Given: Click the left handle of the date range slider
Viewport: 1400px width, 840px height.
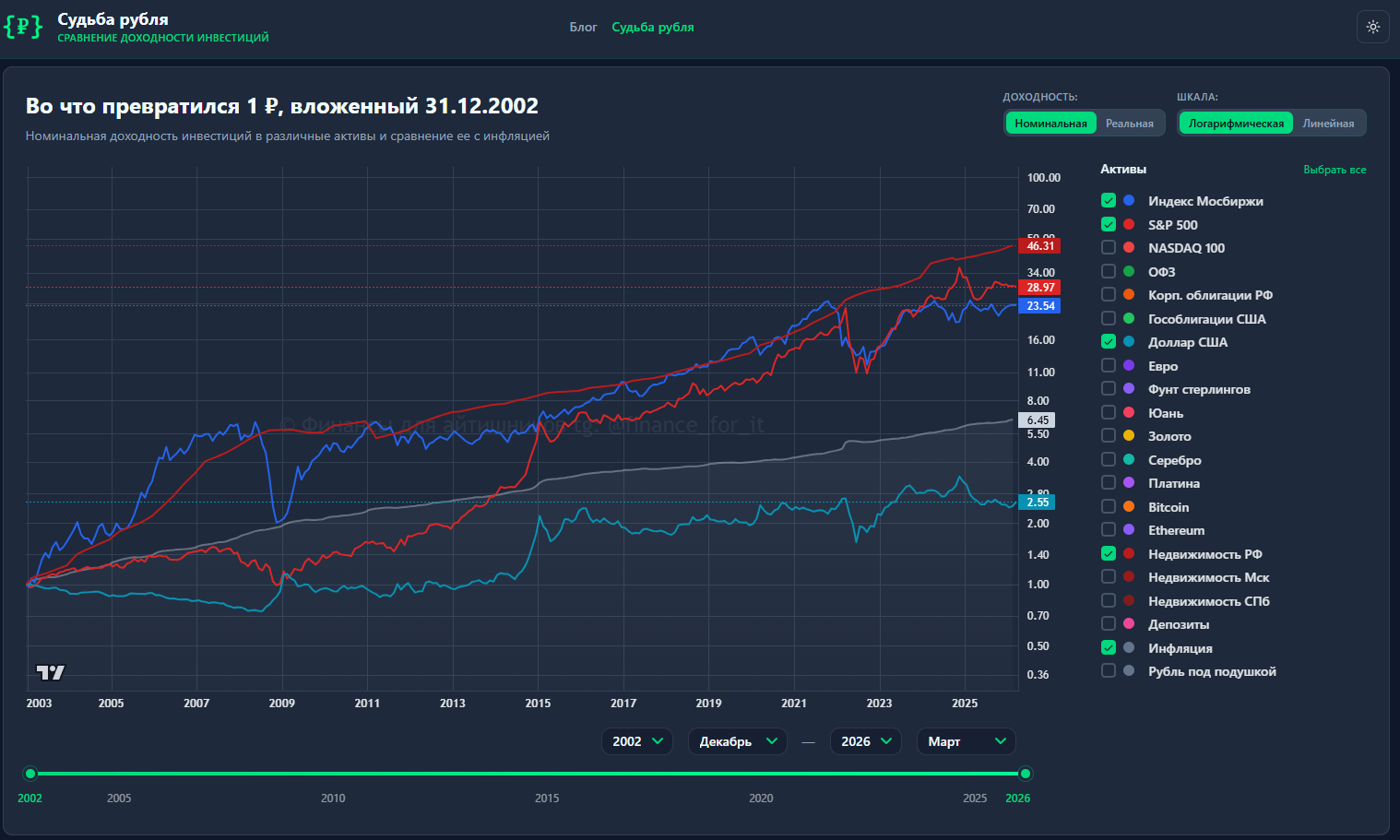Looking at the screenshot, I should tap(30, 774).
